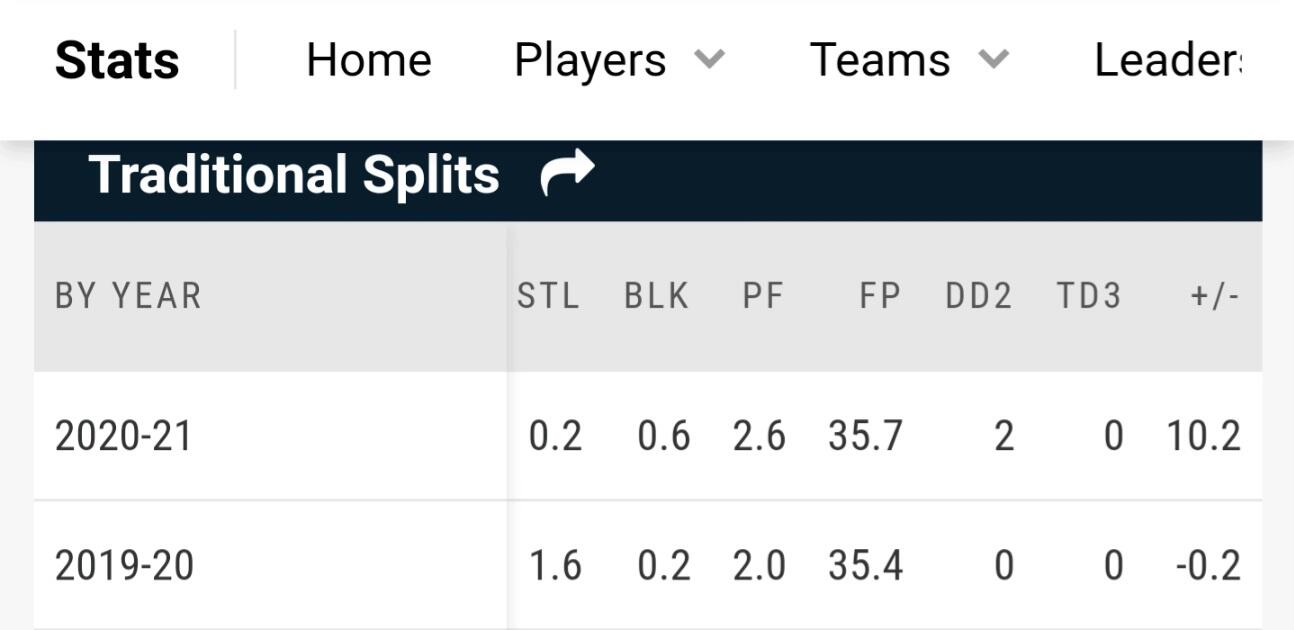This screenshot has width=1294, height=630.
Task: Select the 2020-21 season row
Action: 123,437
